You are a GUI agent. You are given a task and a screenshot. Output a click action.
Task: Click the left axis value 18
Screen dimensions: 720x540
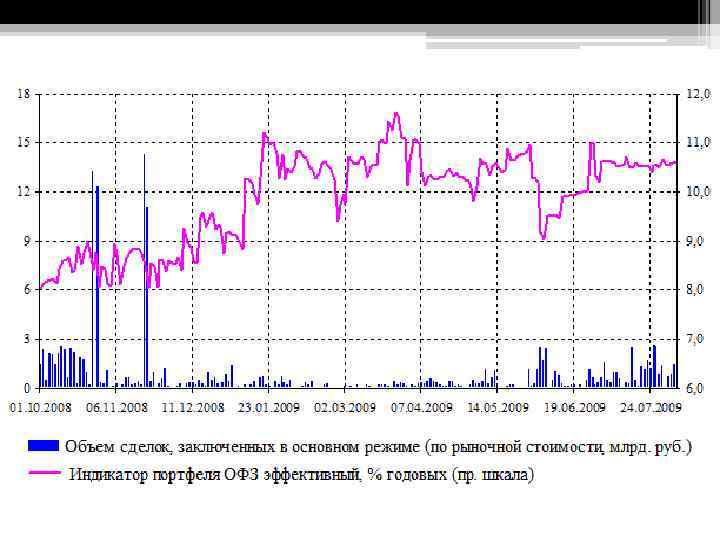pos(24,94)
